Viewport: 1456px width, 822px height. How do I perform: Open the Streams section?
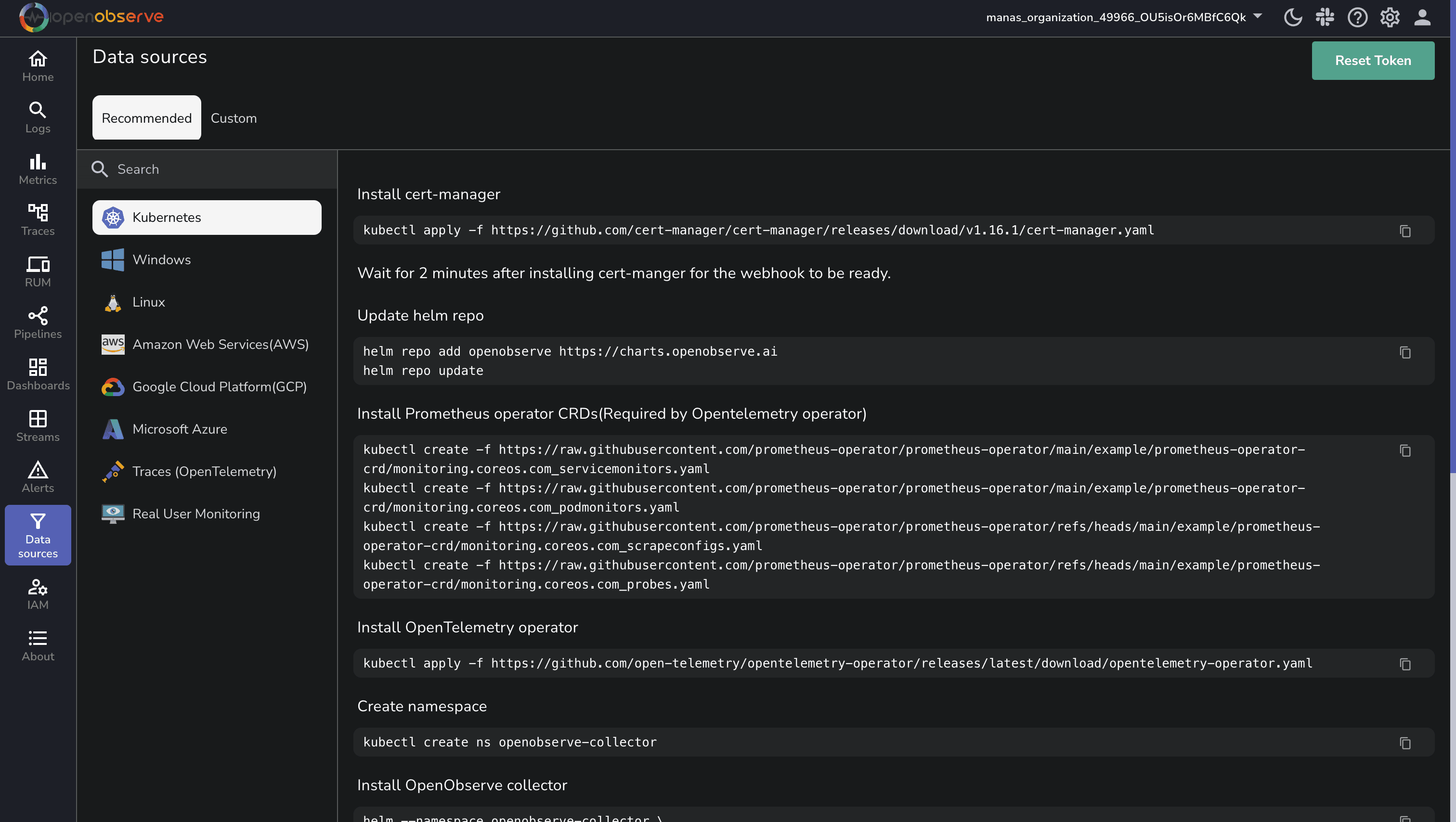(37, 425)
